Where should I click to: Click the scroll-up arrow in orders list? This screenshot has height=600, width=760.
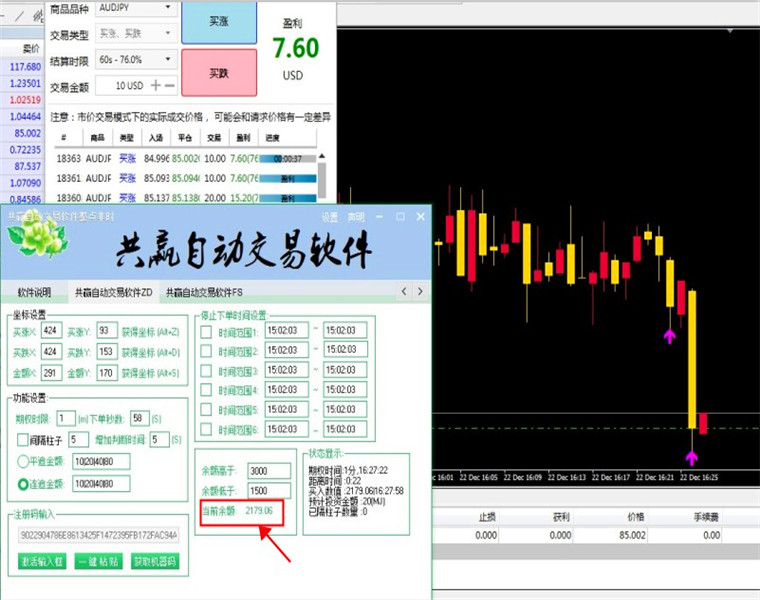(x=321, y=156)
